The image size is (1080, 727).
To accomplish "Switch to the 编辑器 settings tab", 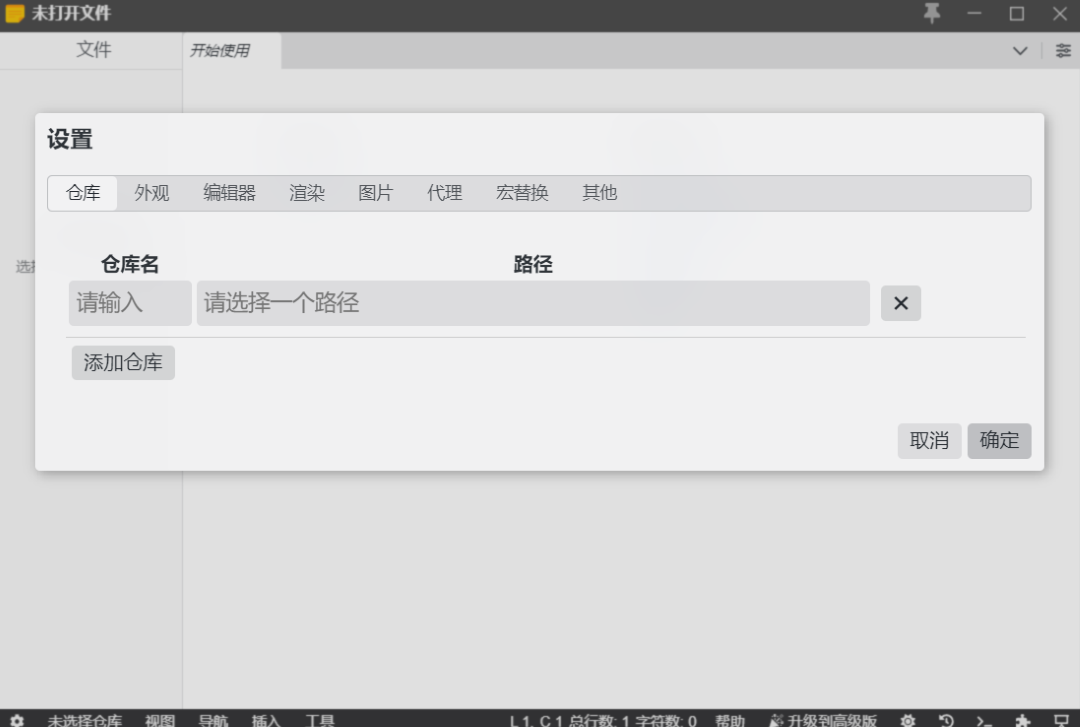I will [x=228, y=193].
